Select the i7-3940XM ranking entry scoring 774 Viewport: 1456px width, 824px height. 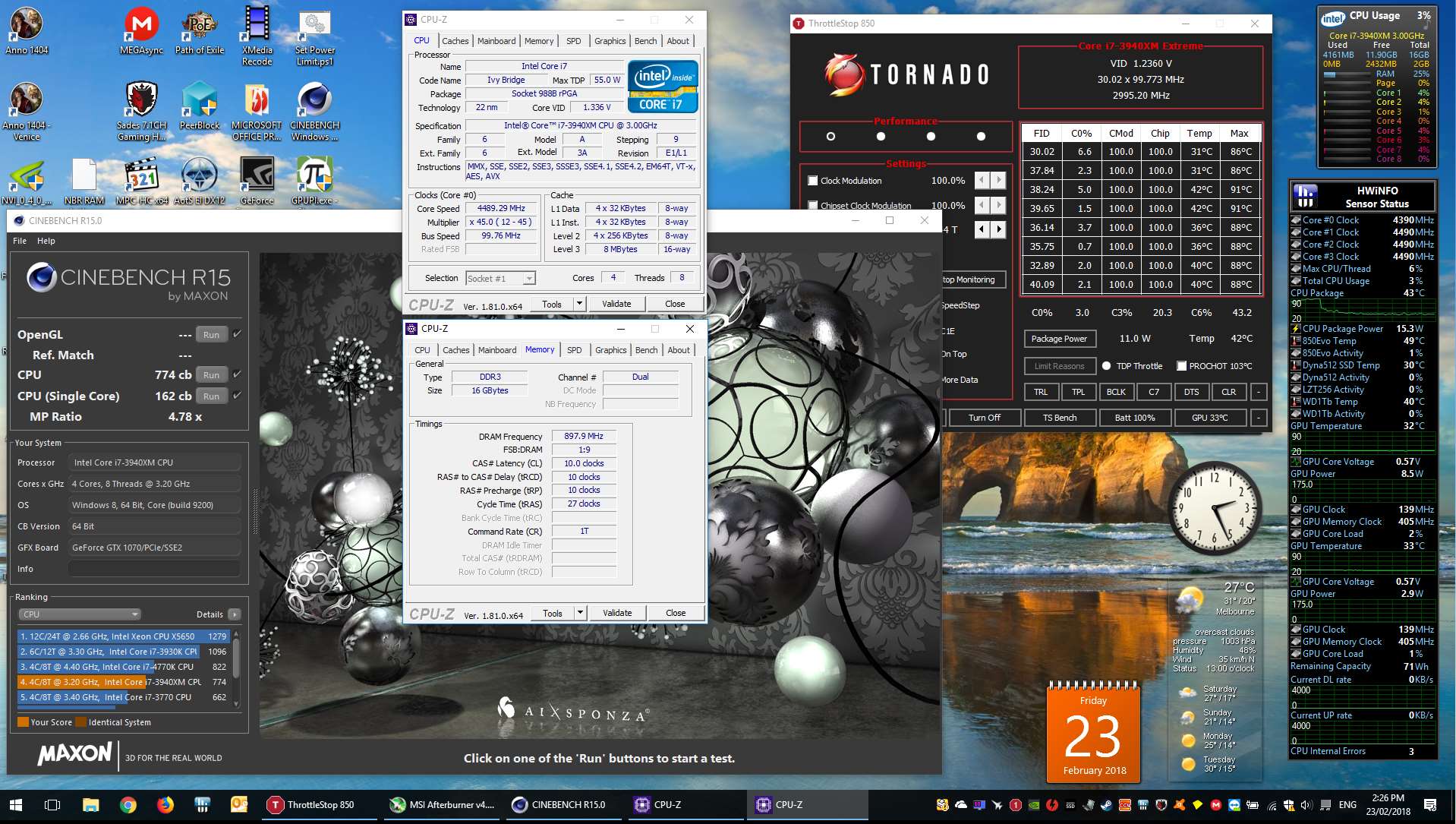pyautogui.click(x=124, y=682)
